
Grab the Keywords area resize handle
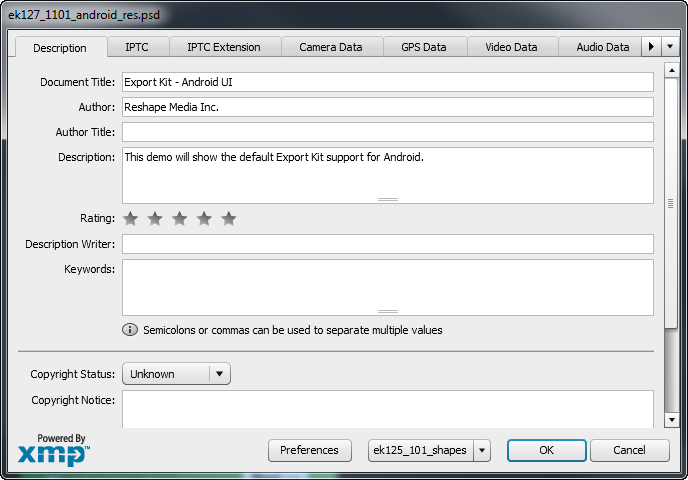click(x=388, y=312)
